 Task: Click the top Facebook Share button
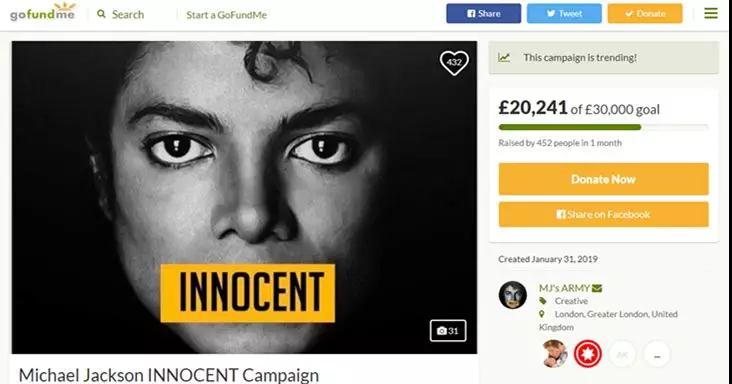[483, 14]
